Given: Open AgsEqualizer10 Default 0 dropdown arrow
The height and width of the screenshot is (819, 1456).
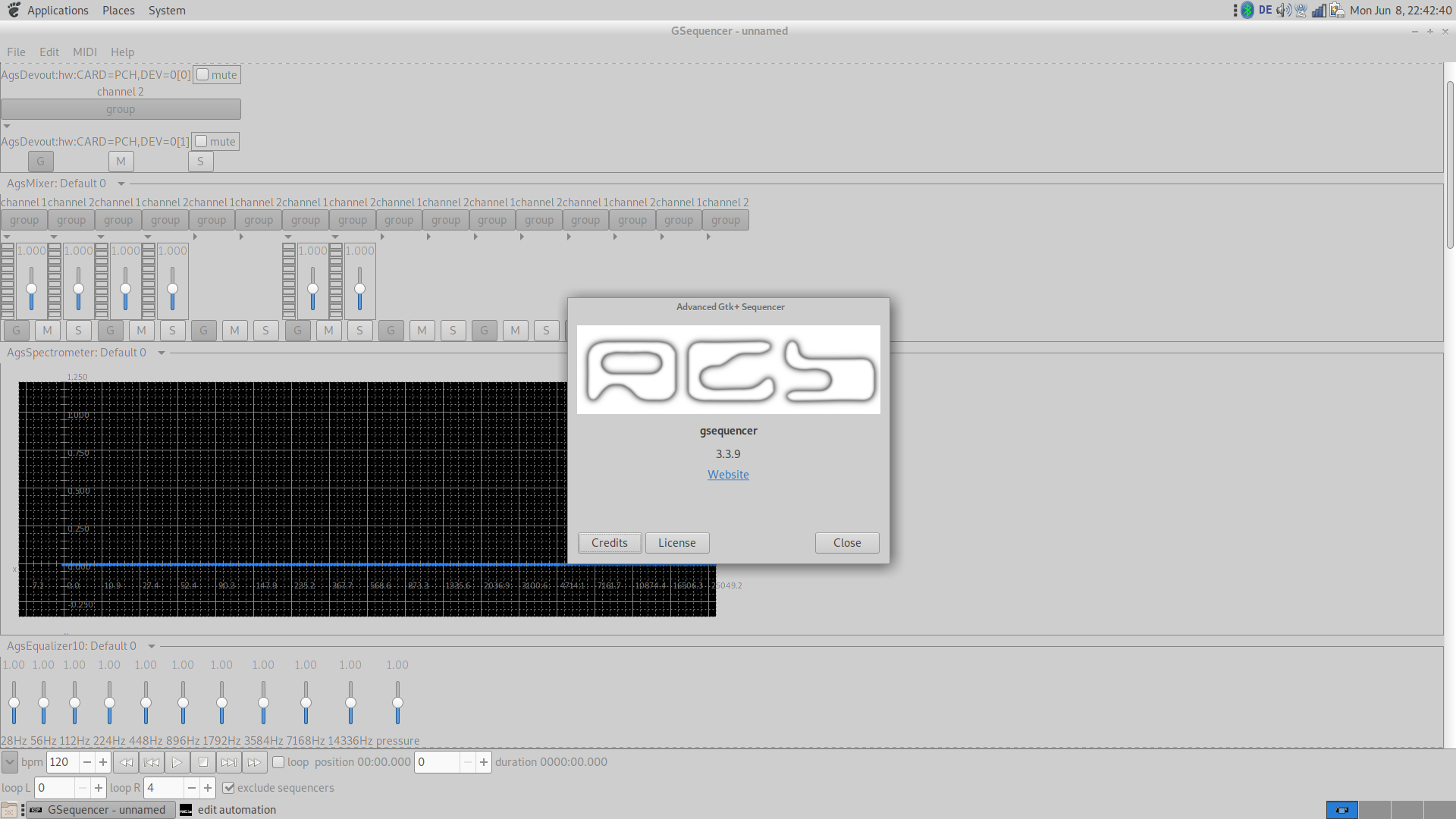Looking at the screenshot, I should point(152,646).
